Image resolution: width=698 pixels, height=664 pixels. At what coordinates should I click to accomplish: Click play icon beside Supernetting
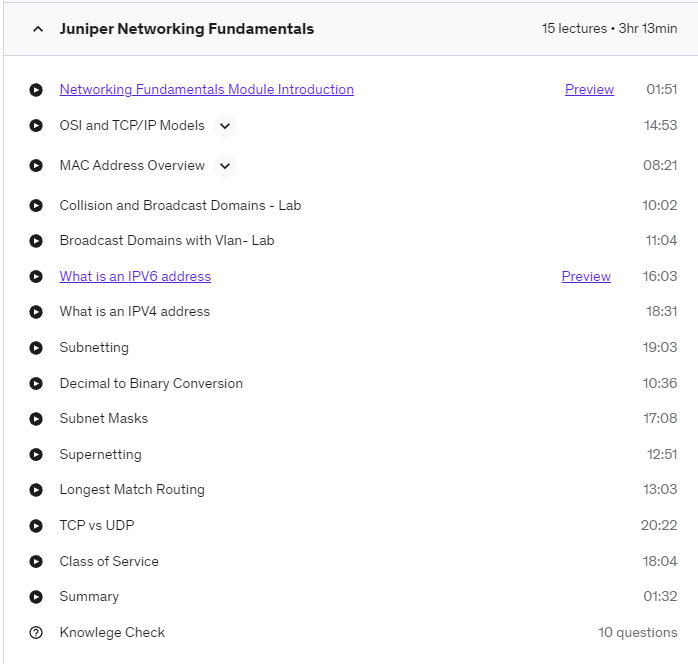[x=36, y=454]
